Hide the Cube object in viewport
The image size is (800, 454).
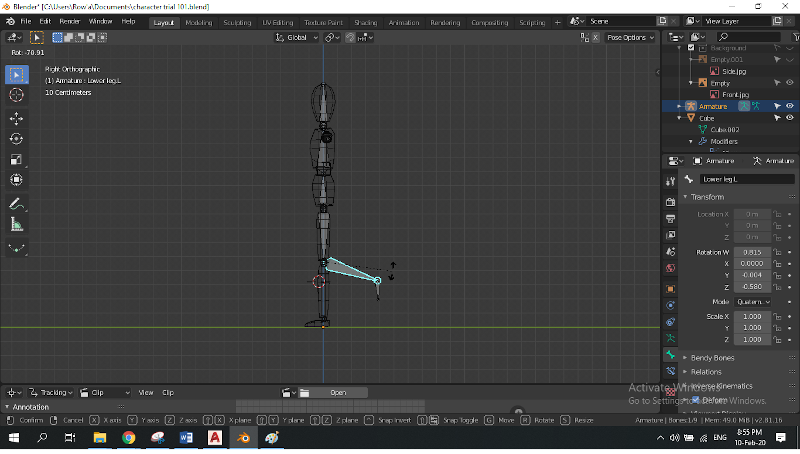(x=790, y=118)
